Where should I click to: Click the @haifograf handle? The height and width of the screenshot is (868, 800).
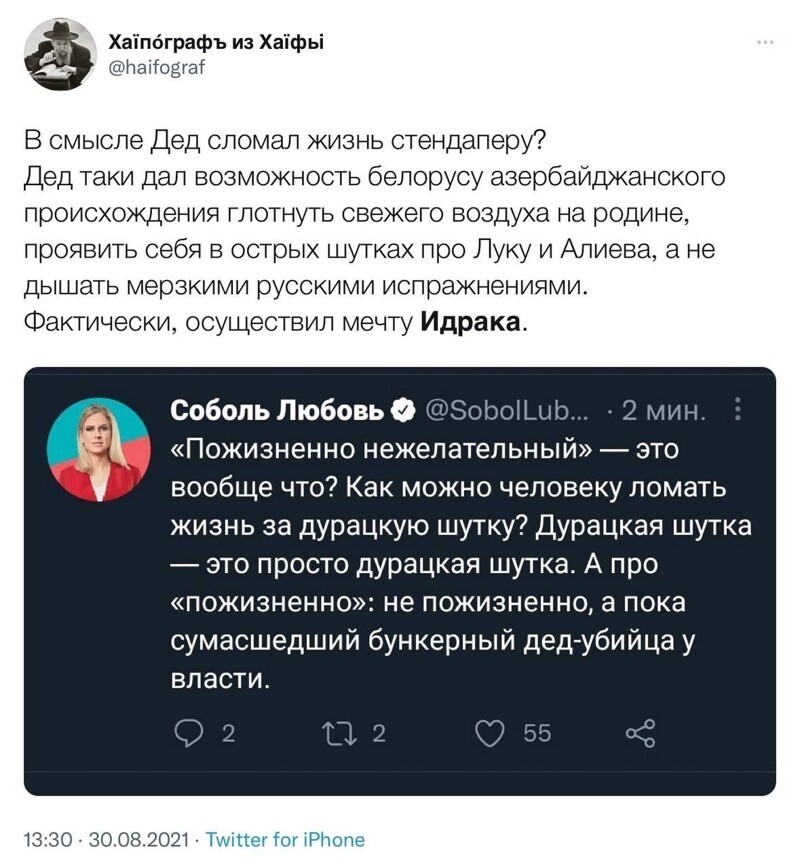pos(157,68)
